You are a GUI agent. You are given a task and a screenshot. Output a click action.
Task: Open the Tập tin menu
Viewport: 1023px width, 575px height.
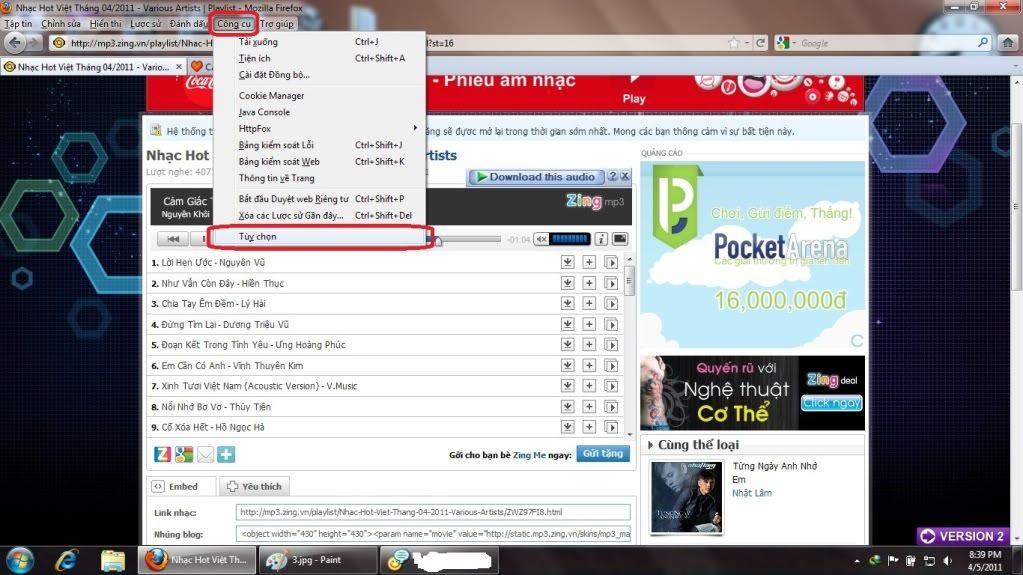[x=18, y=23]
